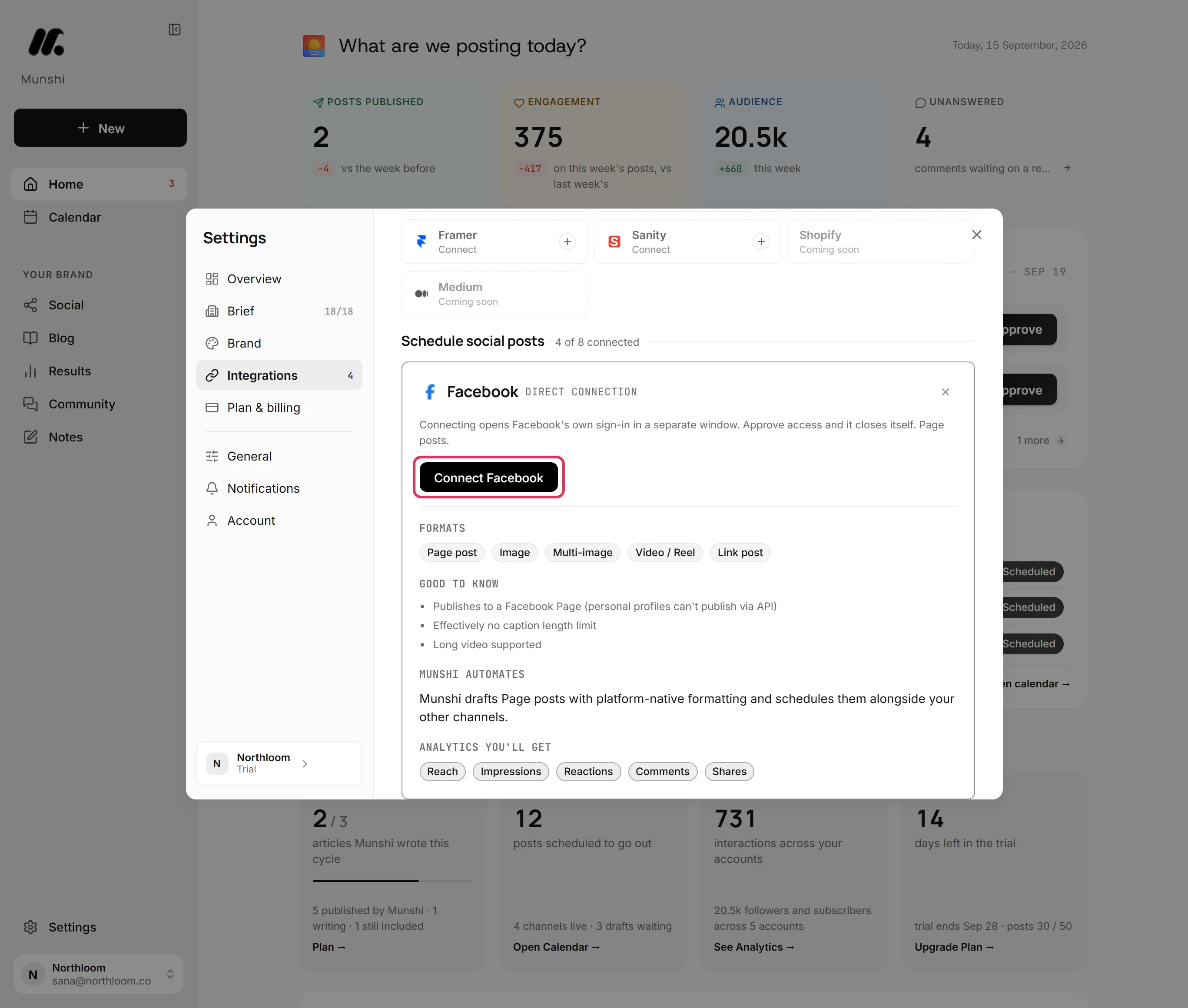Click the Northloom avatar in the settings panel

coord(217,763)
